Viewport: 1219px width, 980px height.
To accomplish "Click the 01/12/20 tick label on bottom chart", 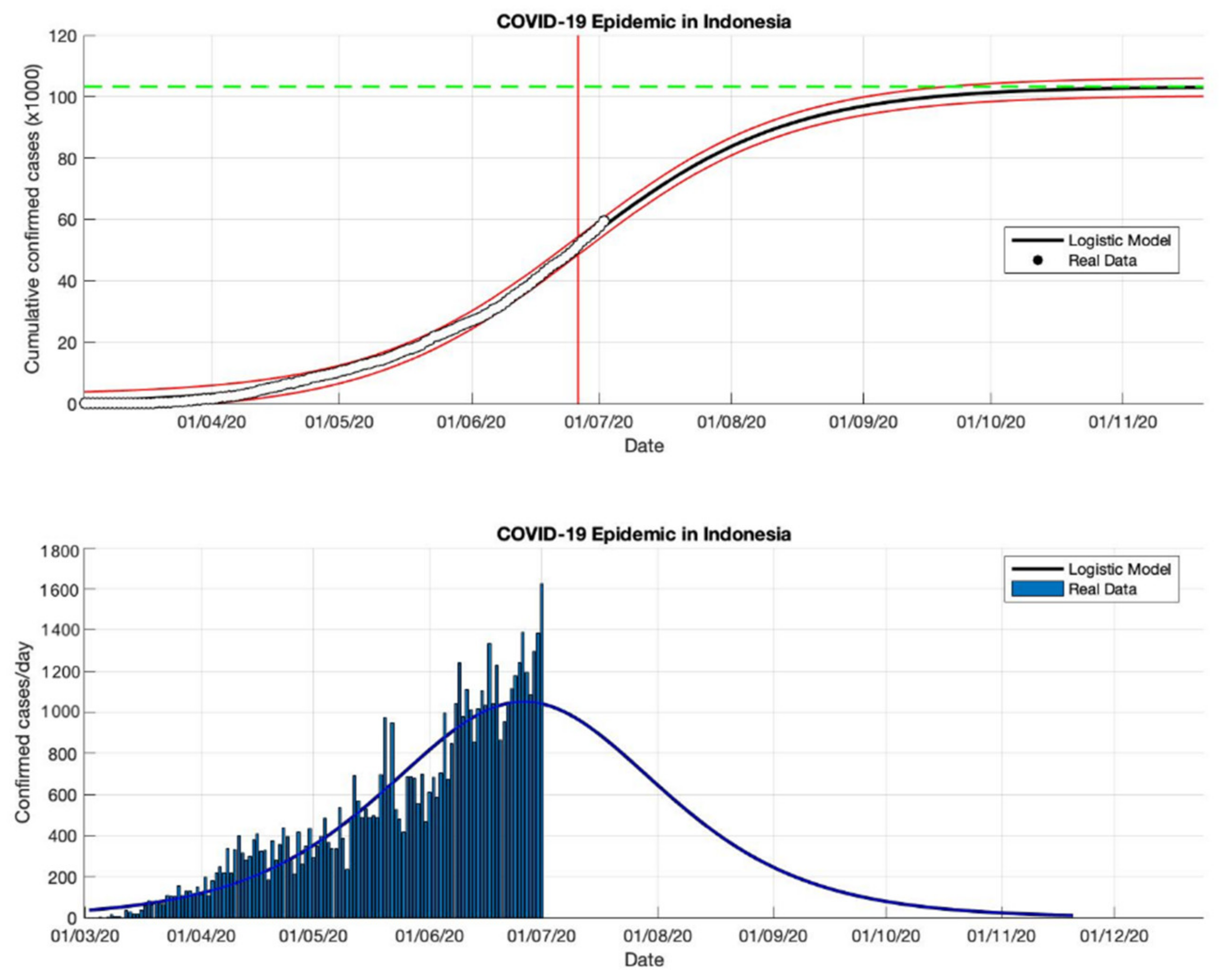I will click(1114, 936).
